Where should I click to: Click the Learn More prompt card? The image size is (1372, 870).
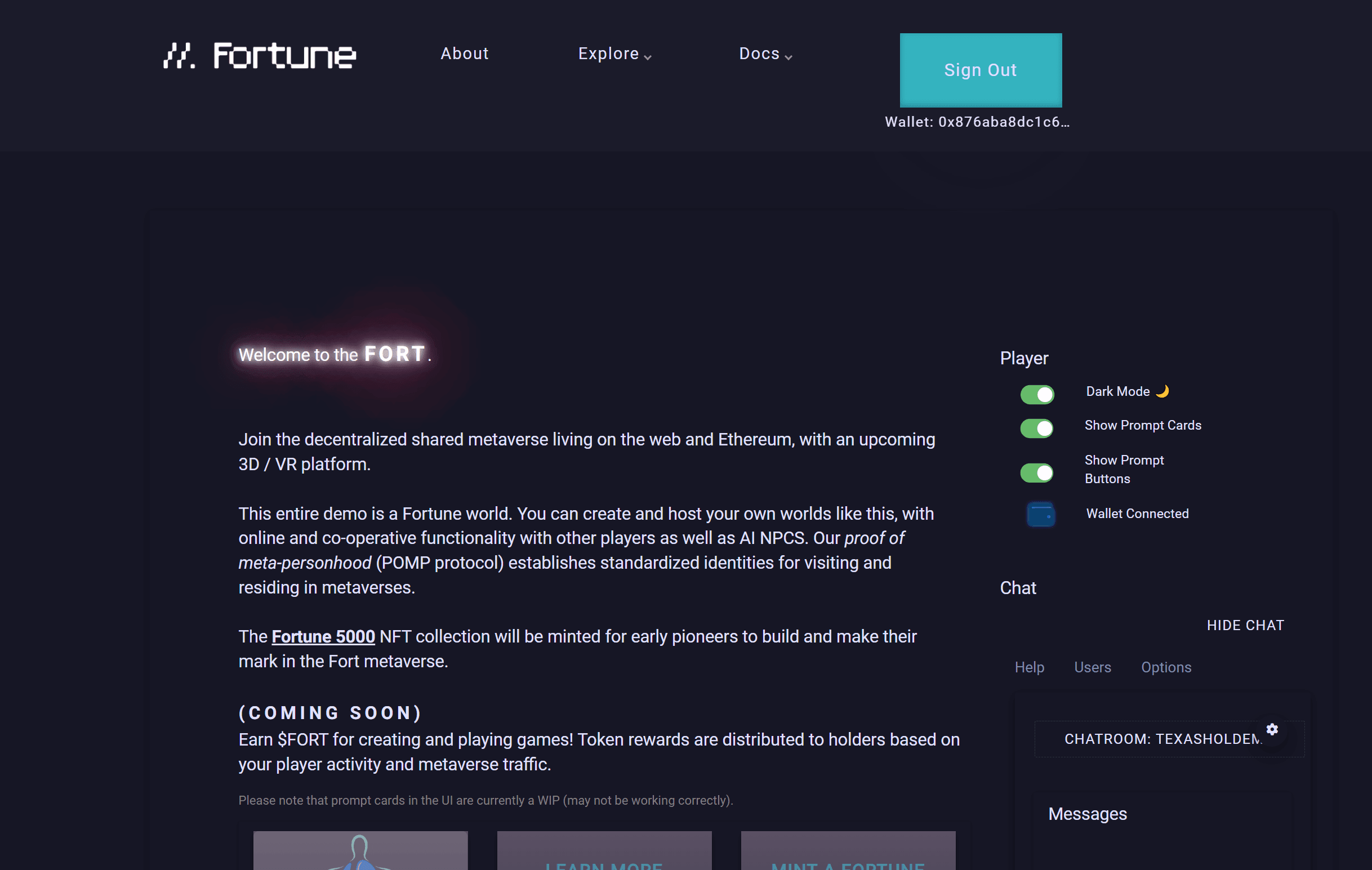604,855
